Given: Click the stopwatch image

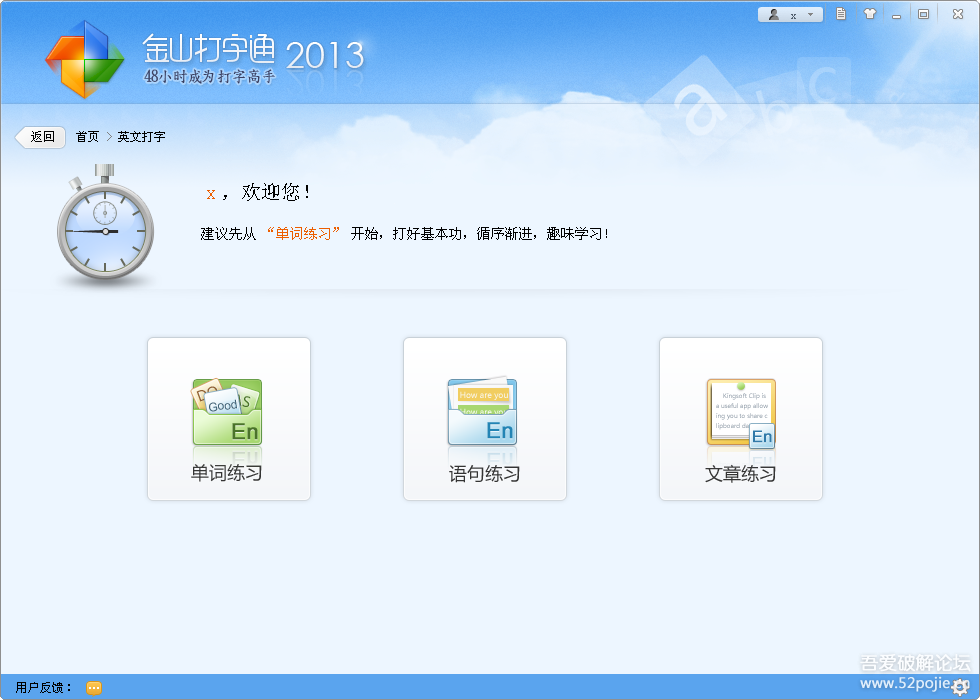Looking at the screenshot, I should click(105, 225).
